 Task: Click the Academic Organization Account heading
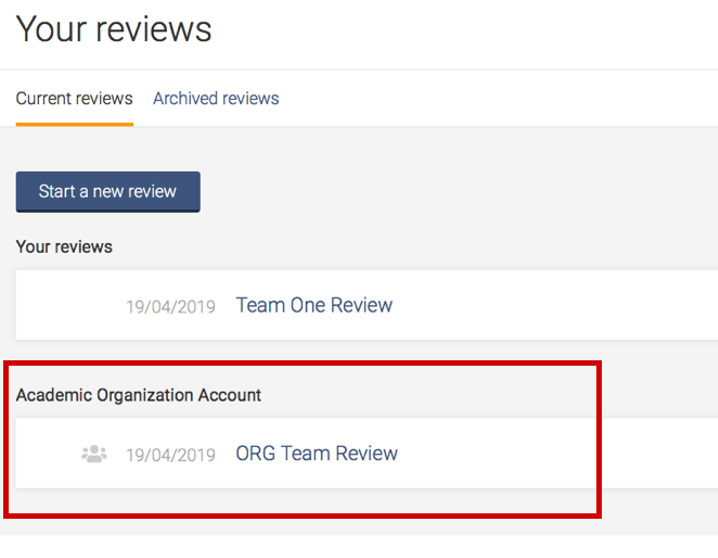[x=138, y=395]
